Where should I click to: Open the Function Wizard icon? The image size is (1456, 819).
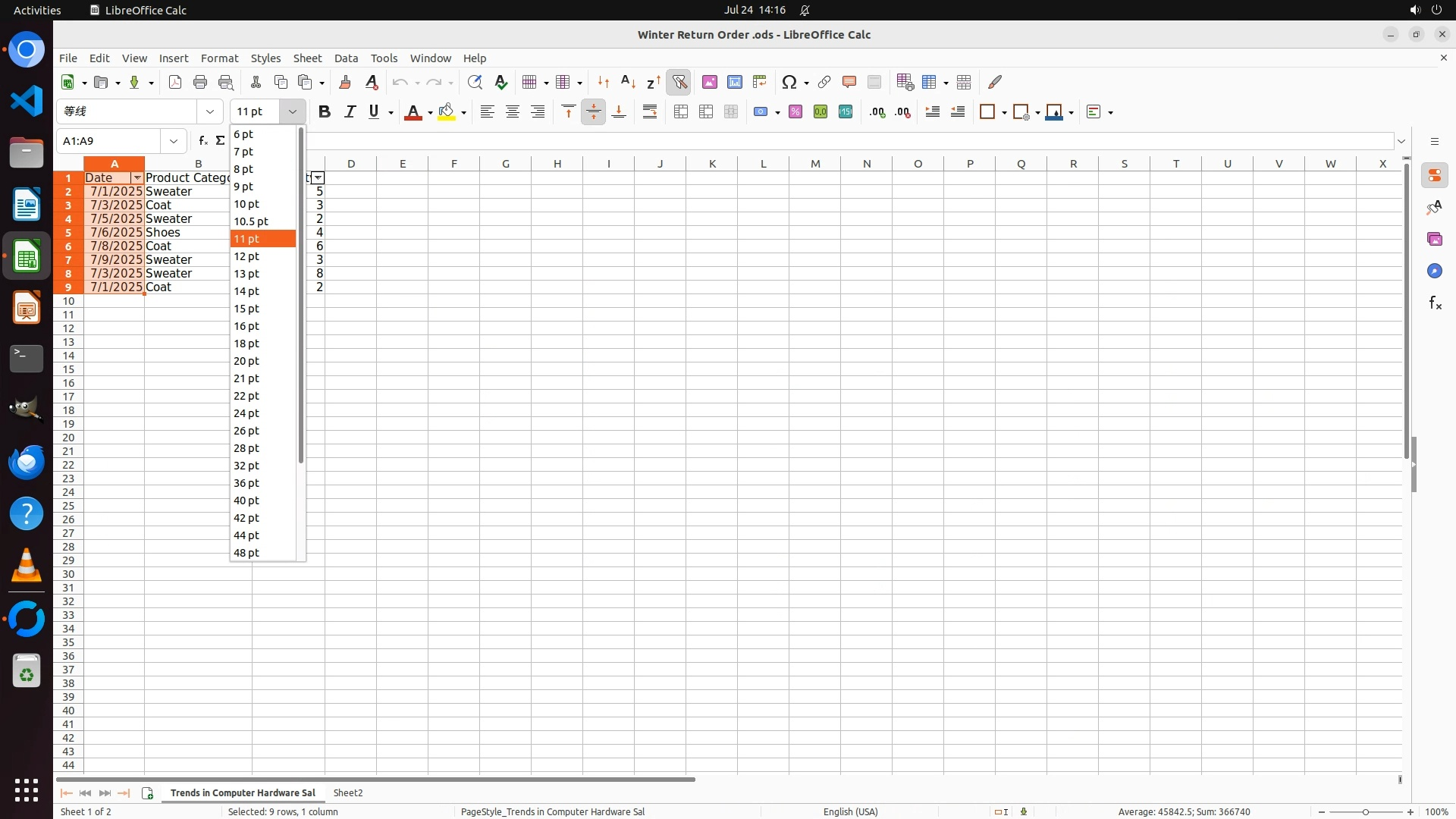point(202,140)
